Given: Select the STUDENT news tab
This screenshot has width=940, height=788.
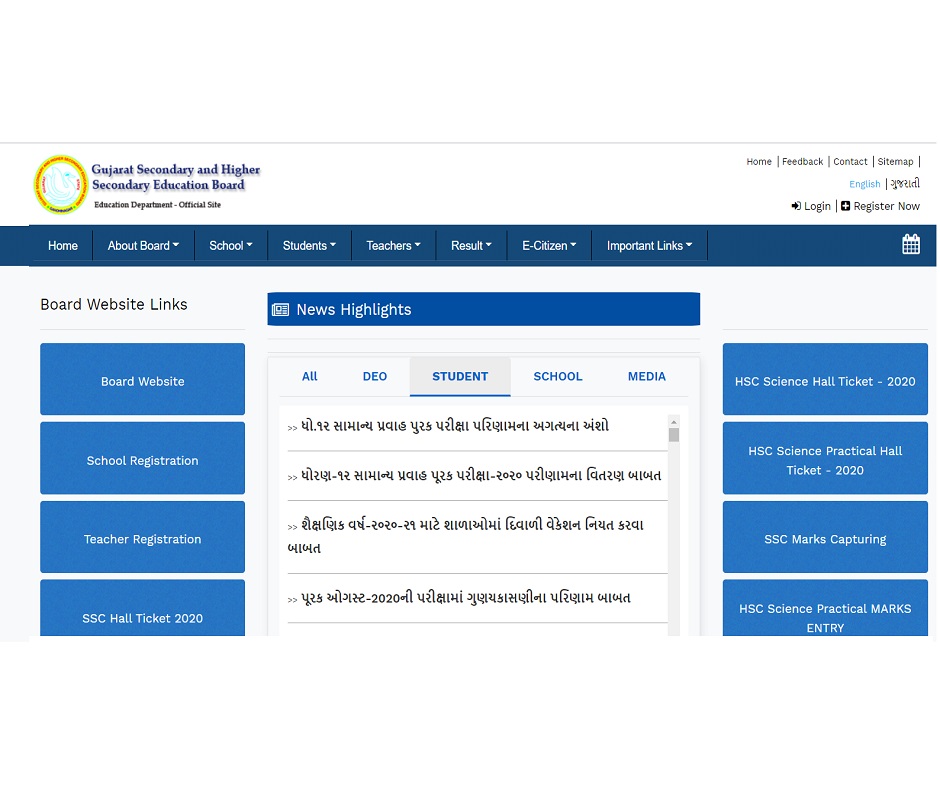Looking at the screenshot, I should click(460, 377).
